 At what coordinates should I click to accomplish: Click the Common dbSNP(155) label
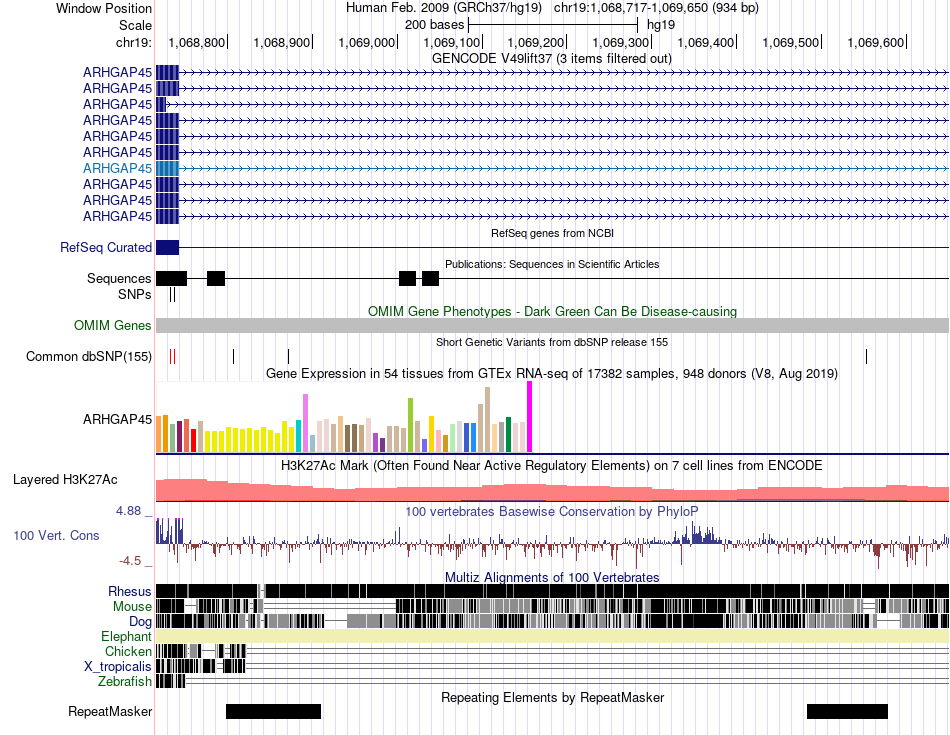[88, 356]
